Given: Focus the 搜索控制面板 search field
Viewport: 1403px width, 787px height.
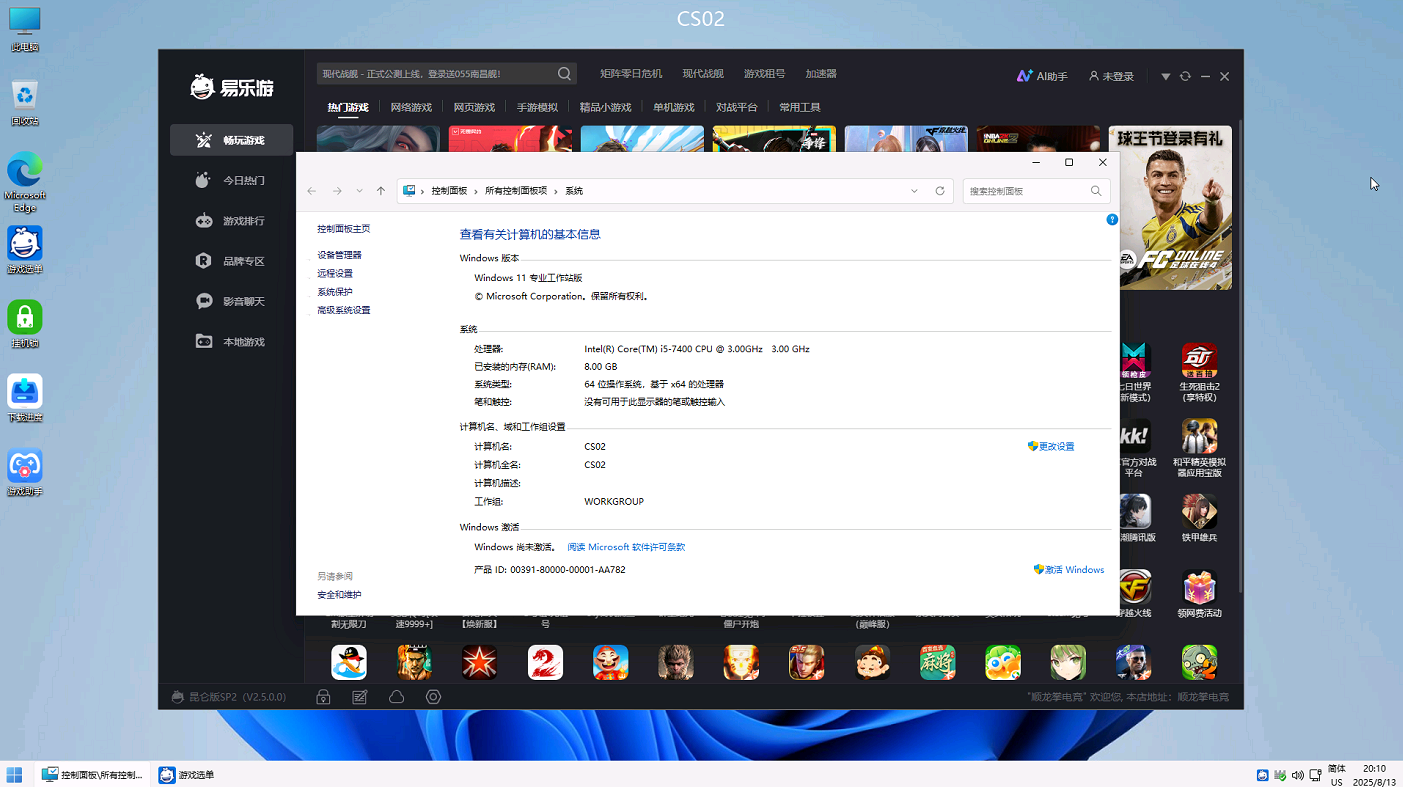Looking at the screenshot, I should point(1037,191).
